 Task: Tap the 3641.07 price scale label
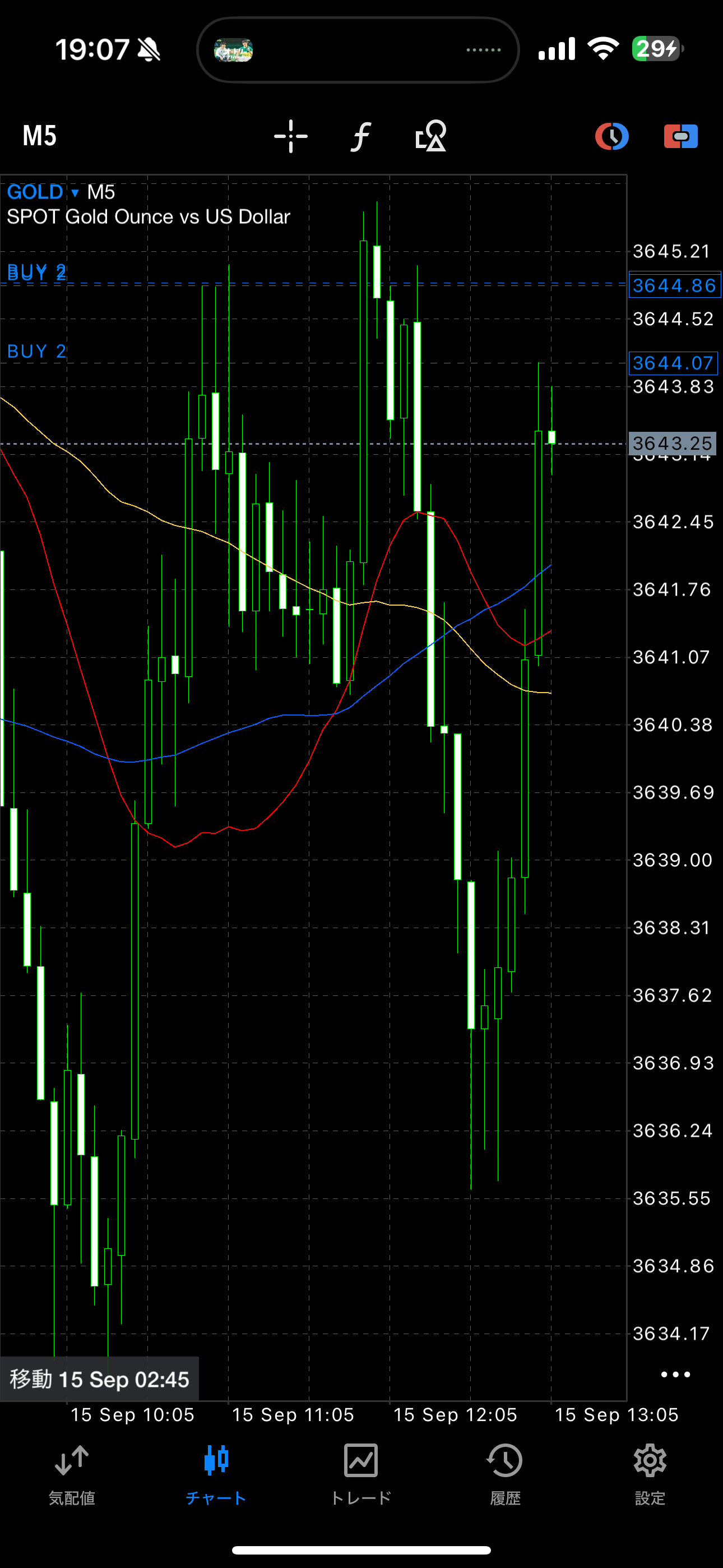point(672,657)
